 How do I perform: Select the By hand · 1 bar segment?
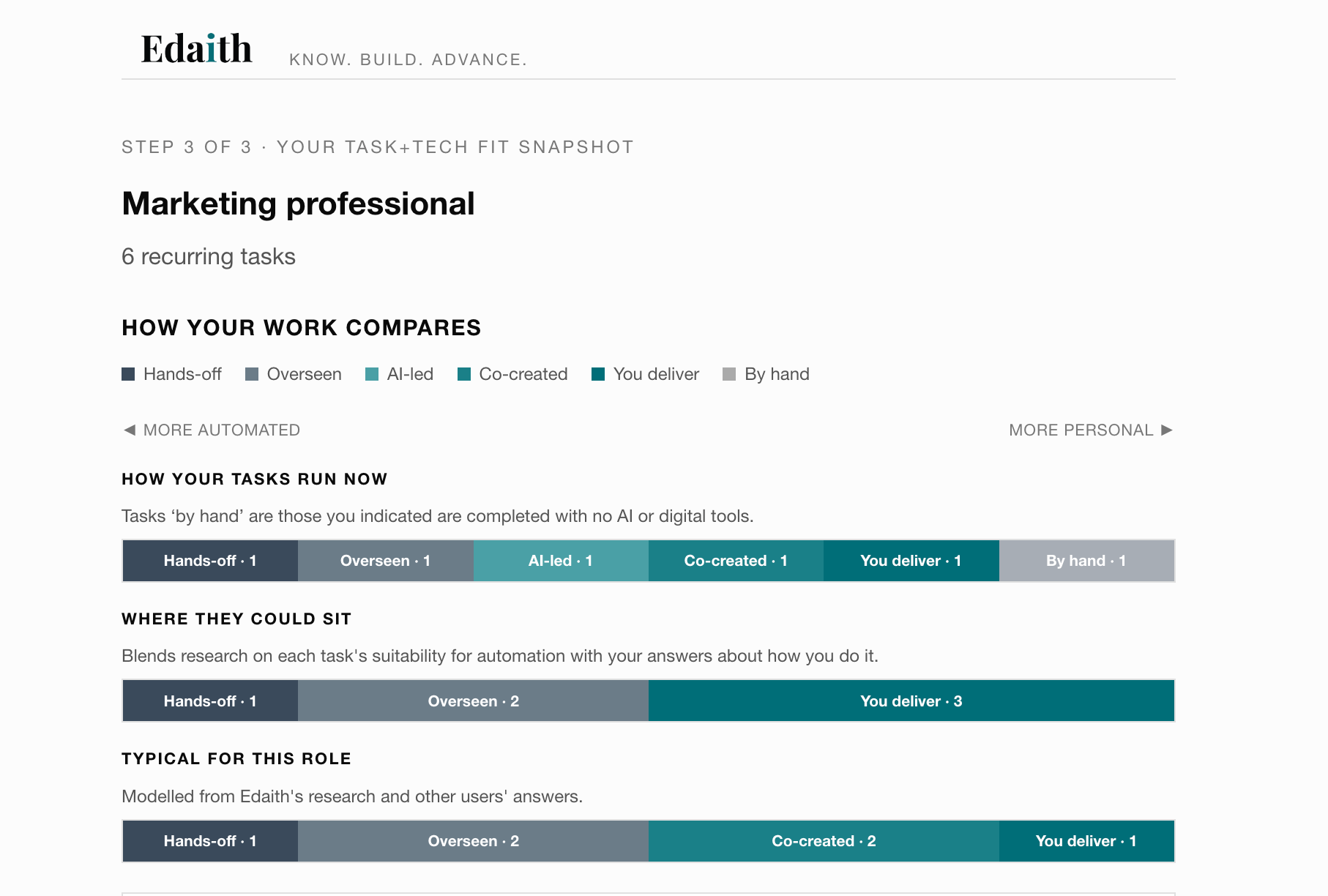1086,561
